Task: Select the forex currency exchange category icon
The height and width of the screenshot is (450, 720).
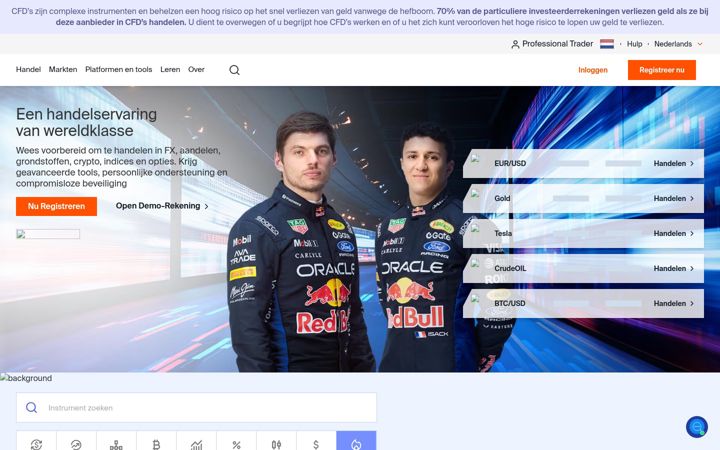Action: (36, 444)
